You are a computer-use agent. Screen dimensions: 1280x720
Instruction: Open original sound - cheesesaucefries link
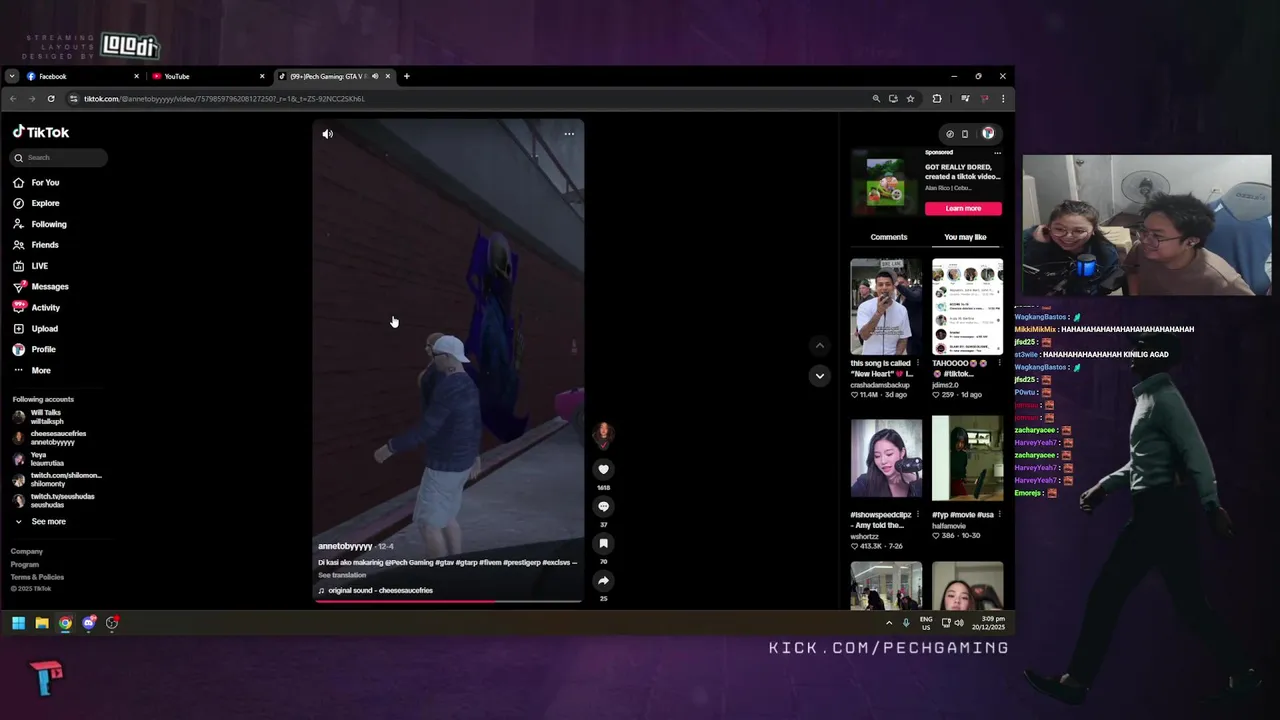(x=380, y=591)
